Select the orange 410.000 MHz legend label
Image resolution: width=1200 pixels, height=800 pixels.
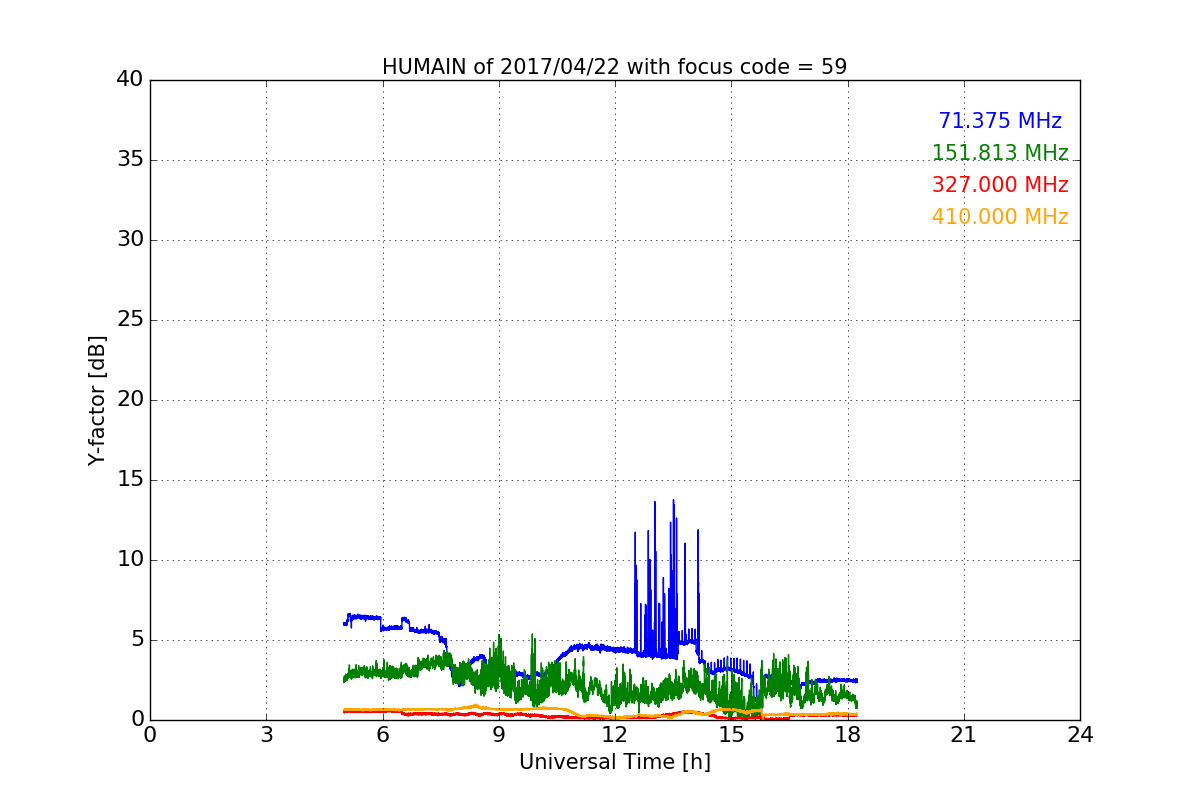(1000, 217)
